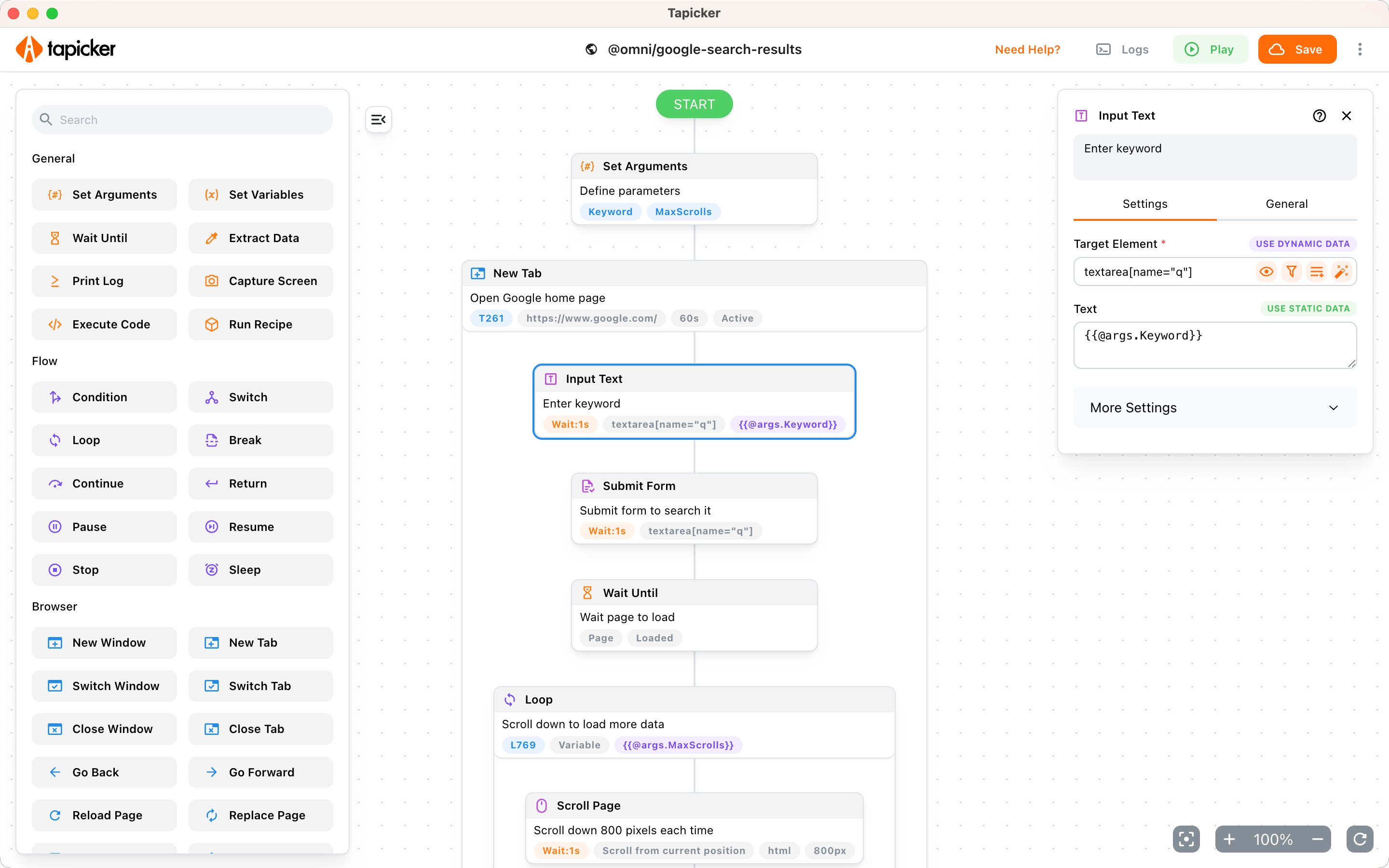Image resolution: width=1389 pixels, height=868 pixels.
Task: Select the Set Arguments node on canvas
Action: tap(694, 189)
